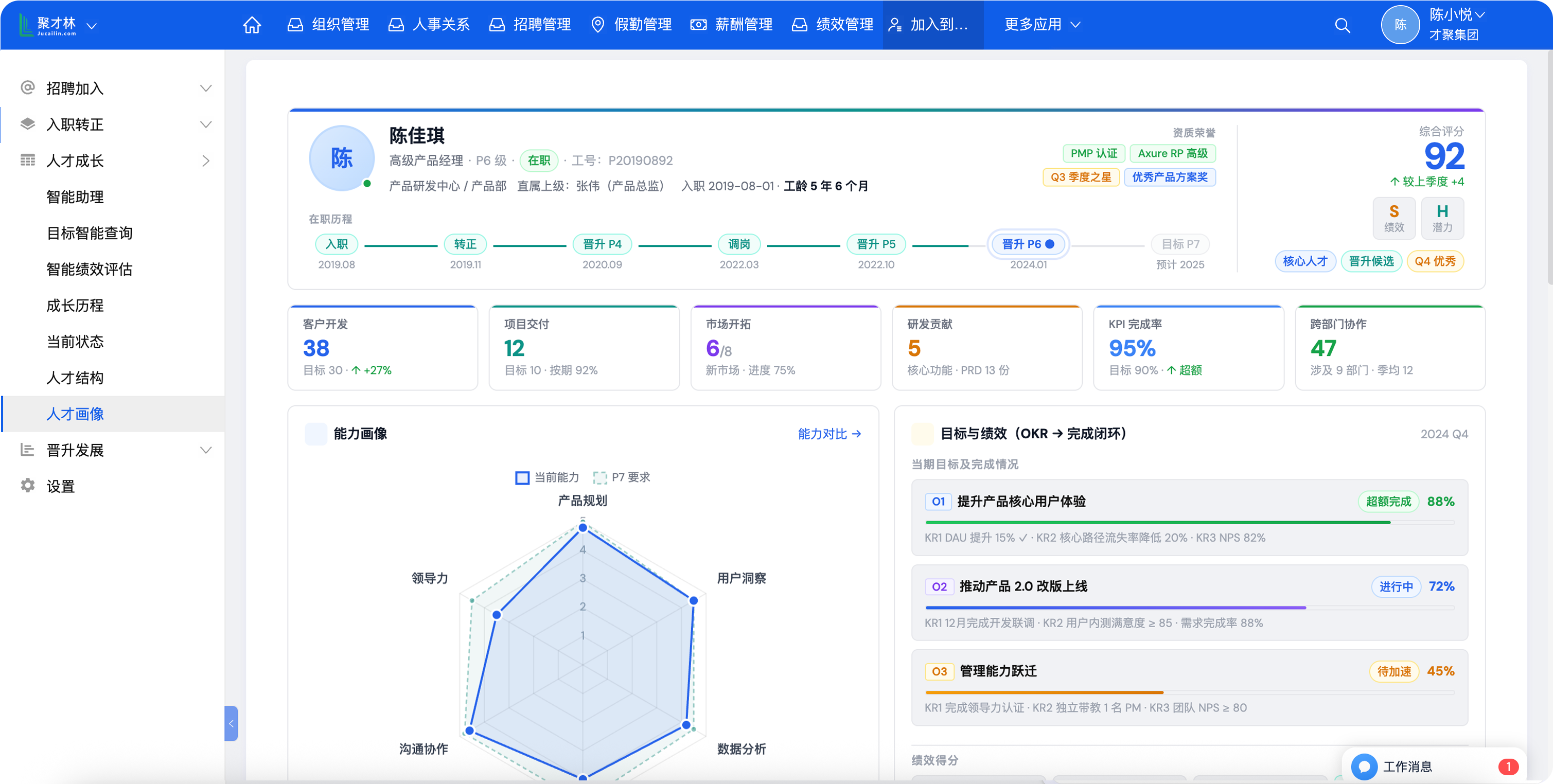This screenshot has width=1553, height=784.
Task: Click O3 管理能力跃迁 progress bar
Action: click(1190, 692)
